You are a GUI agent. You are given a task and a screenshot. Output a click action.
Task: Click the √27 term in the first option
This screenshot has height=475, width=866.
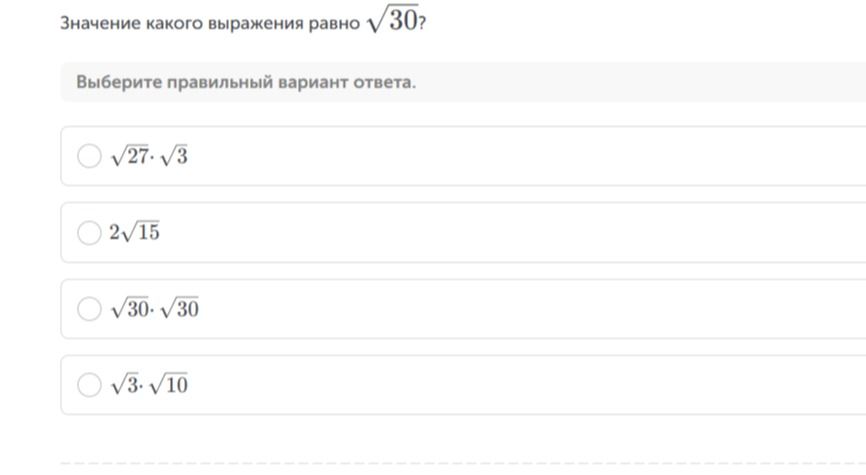coord(130,156)
